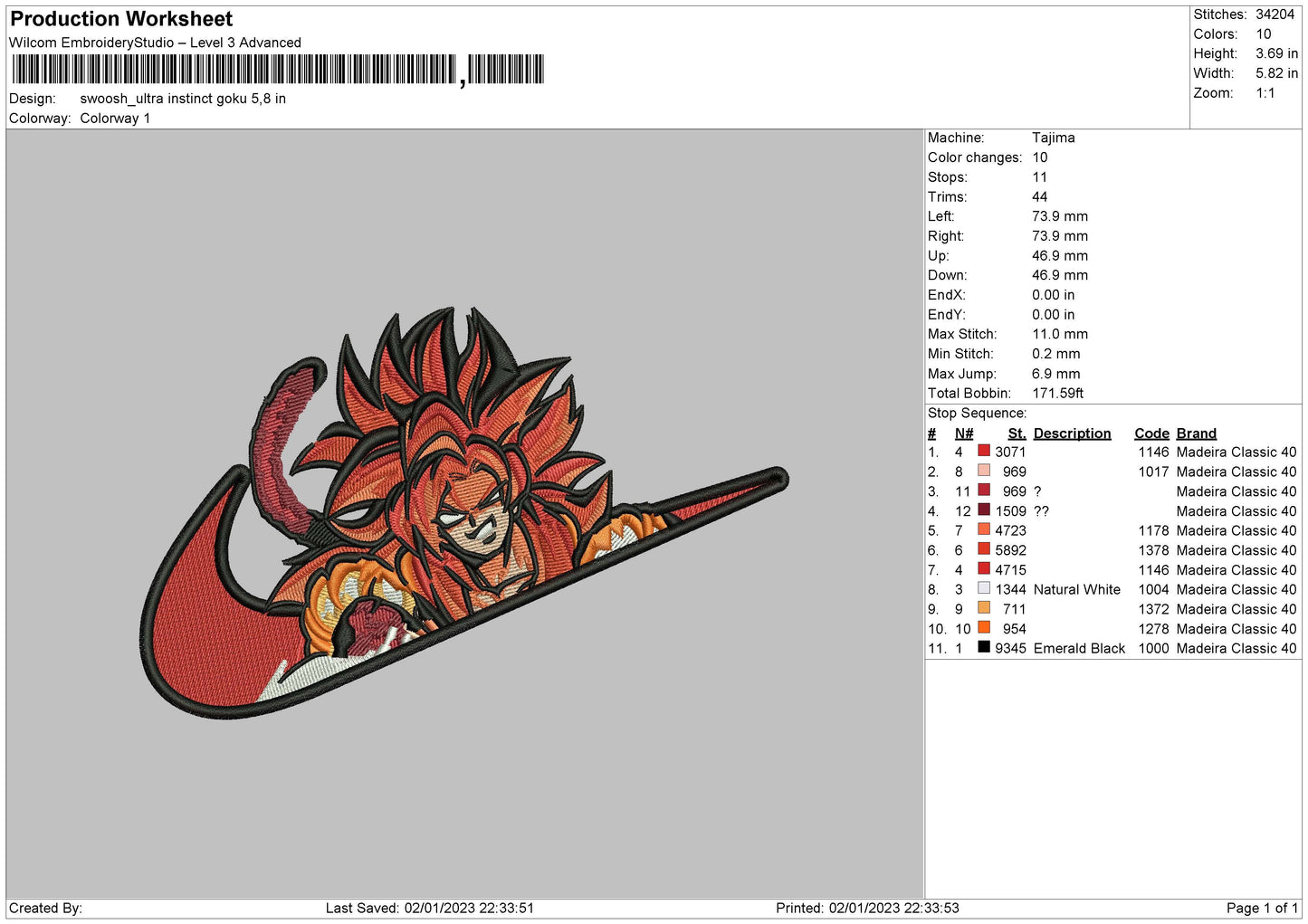
Task: Click the swatch for thread 711
Action: 983,608
